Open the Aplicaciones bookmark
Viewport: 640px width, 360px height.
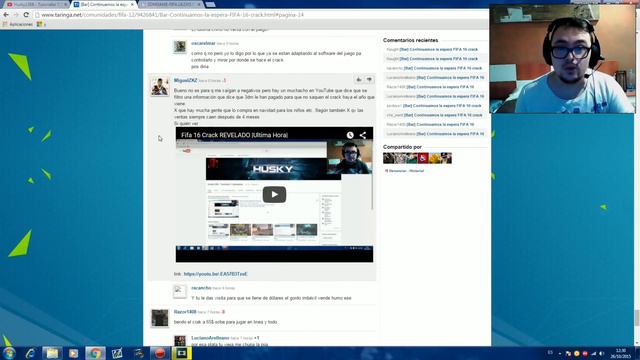18,24
